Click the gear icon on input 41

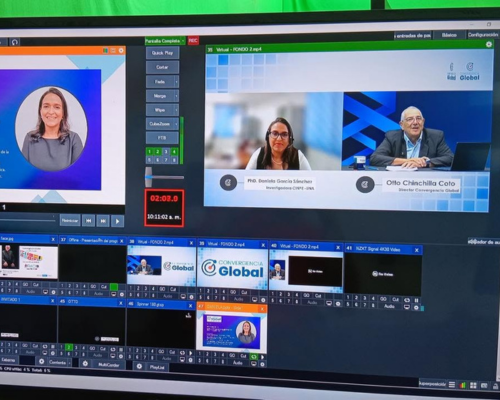(x=416, y=307)
